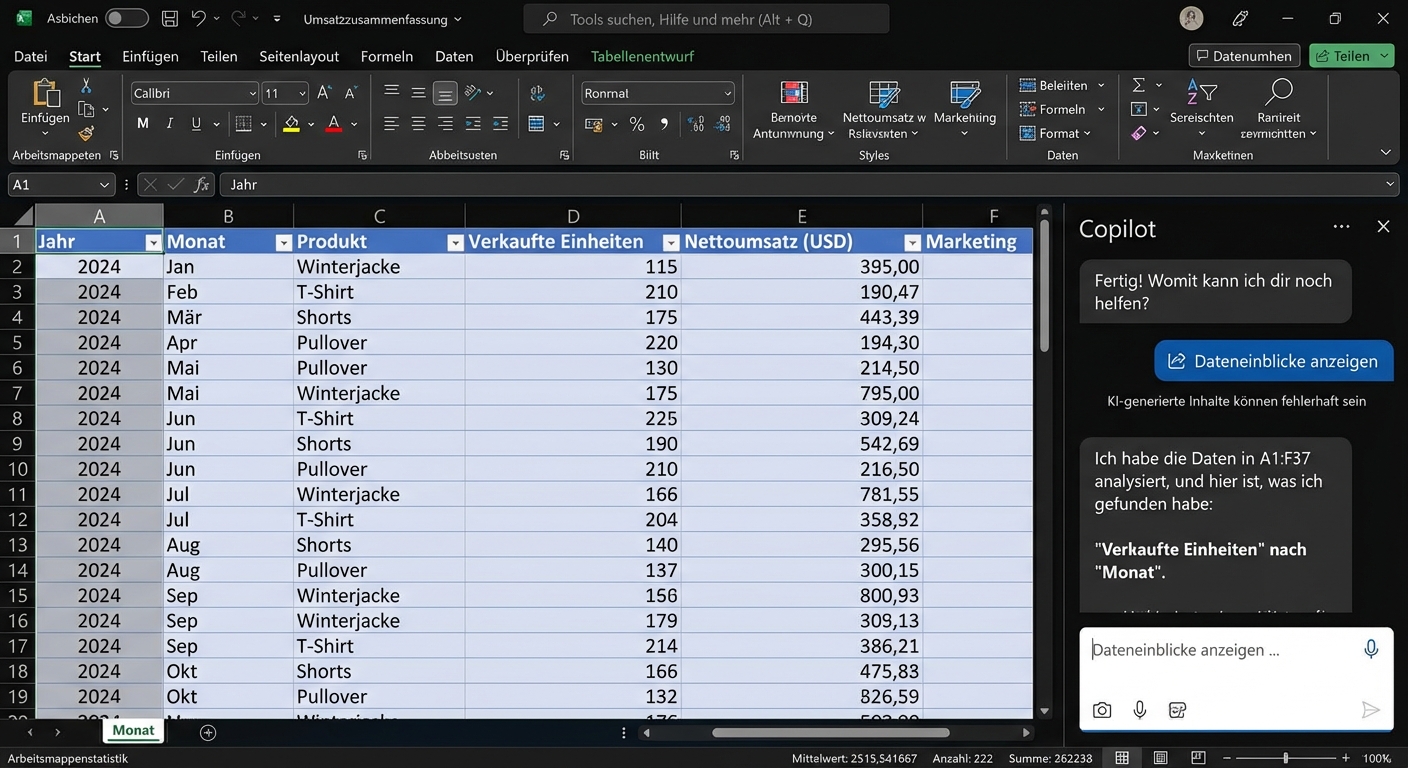
Task: Open the Produkt column filter dropdown
Action: pos(456,242)
